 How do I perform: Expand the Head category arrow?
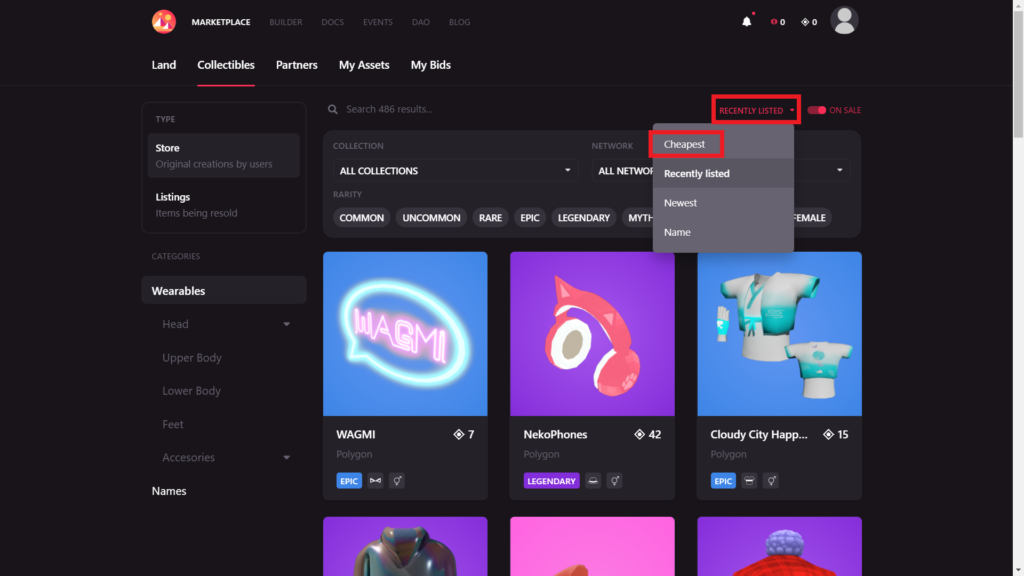tap(286, 324)
